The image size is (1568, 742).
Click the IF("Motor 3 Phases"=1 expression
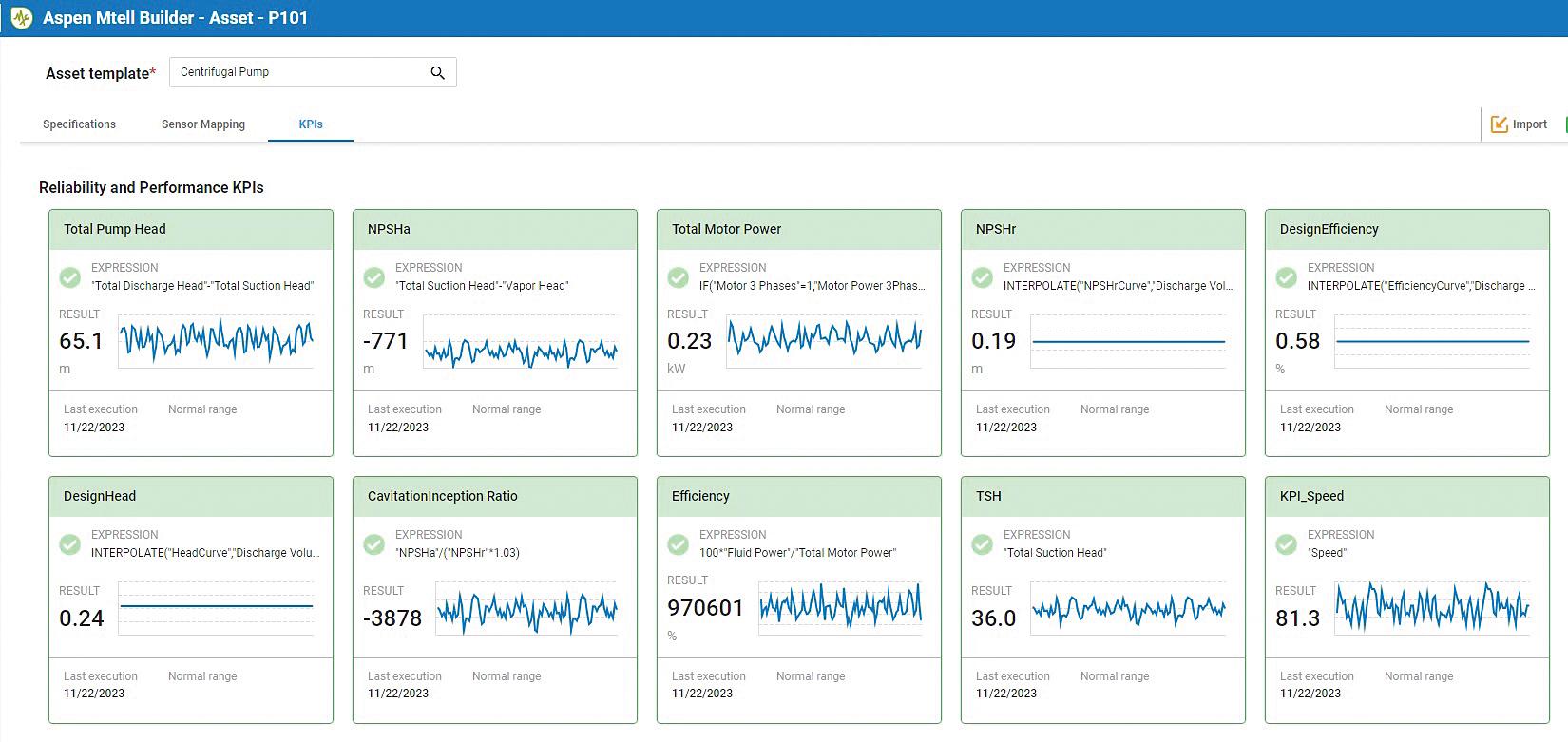(813, 286)
